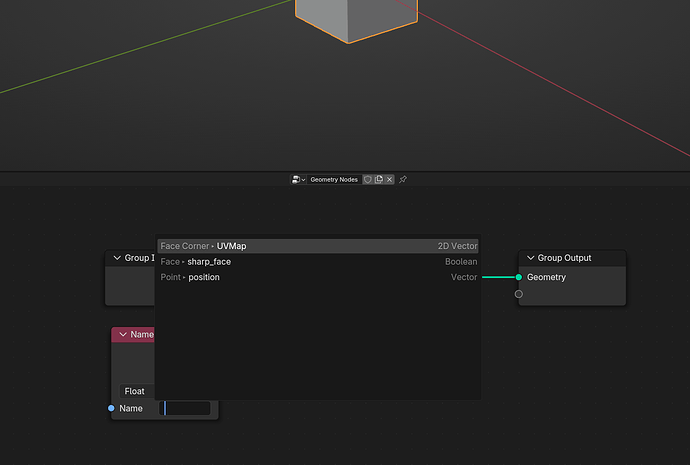Choose the Face sharp_face attribute entry
This screenshot has height=465, width=690.
pos(318,262)
